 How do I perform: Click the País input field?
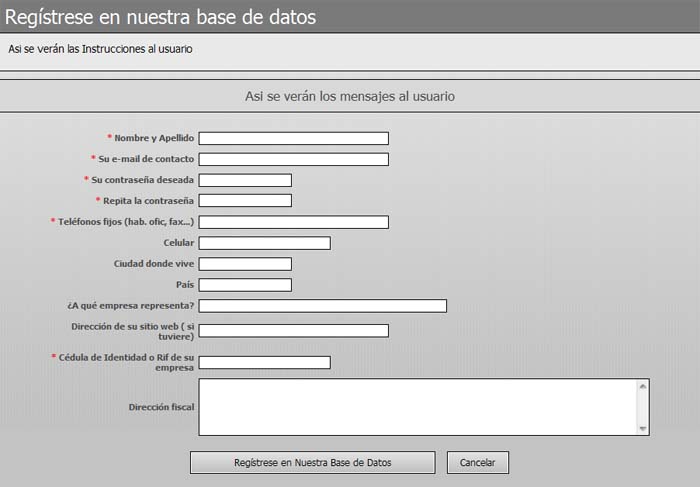[245, 285]
